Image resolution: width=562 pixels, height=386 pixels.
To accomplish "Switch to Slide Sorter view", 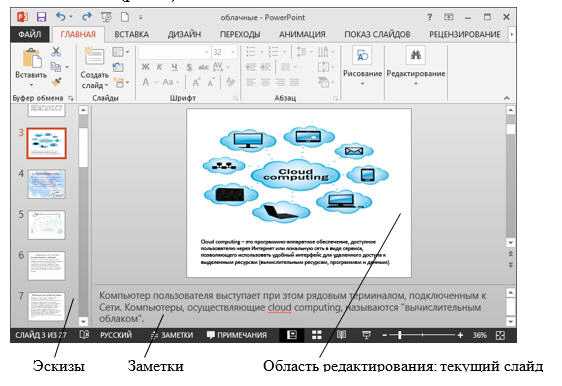I will (x=316, y=335).
